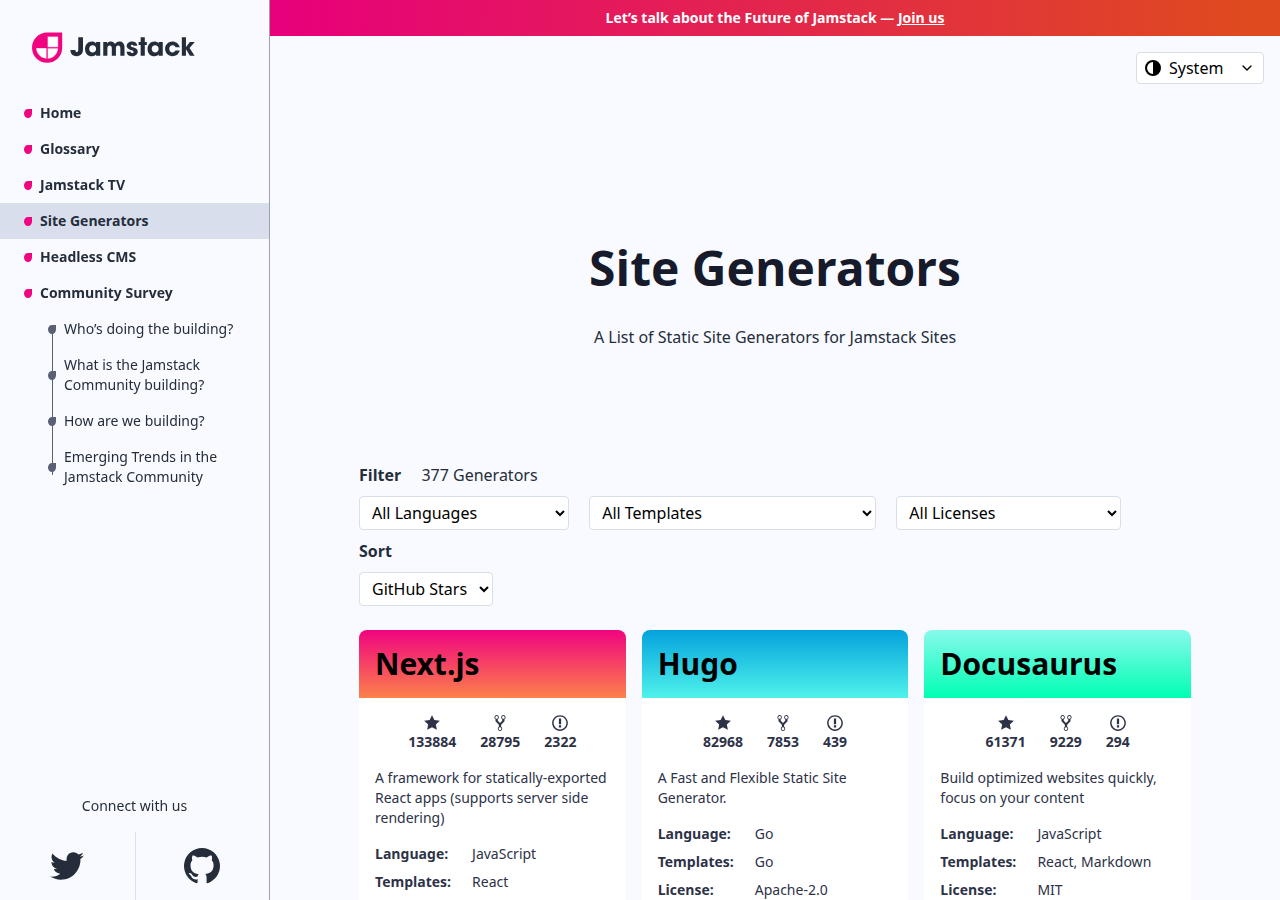The image size is (1280, 900).
Task: Click the star icon on Docusaurus card
Action: tap(1006, 722)
